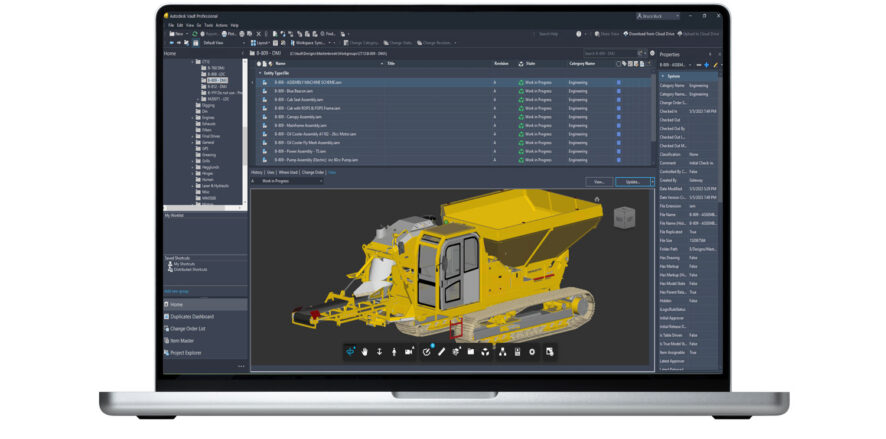Click the folder tree vertical scrollbar

click(245, 130)
